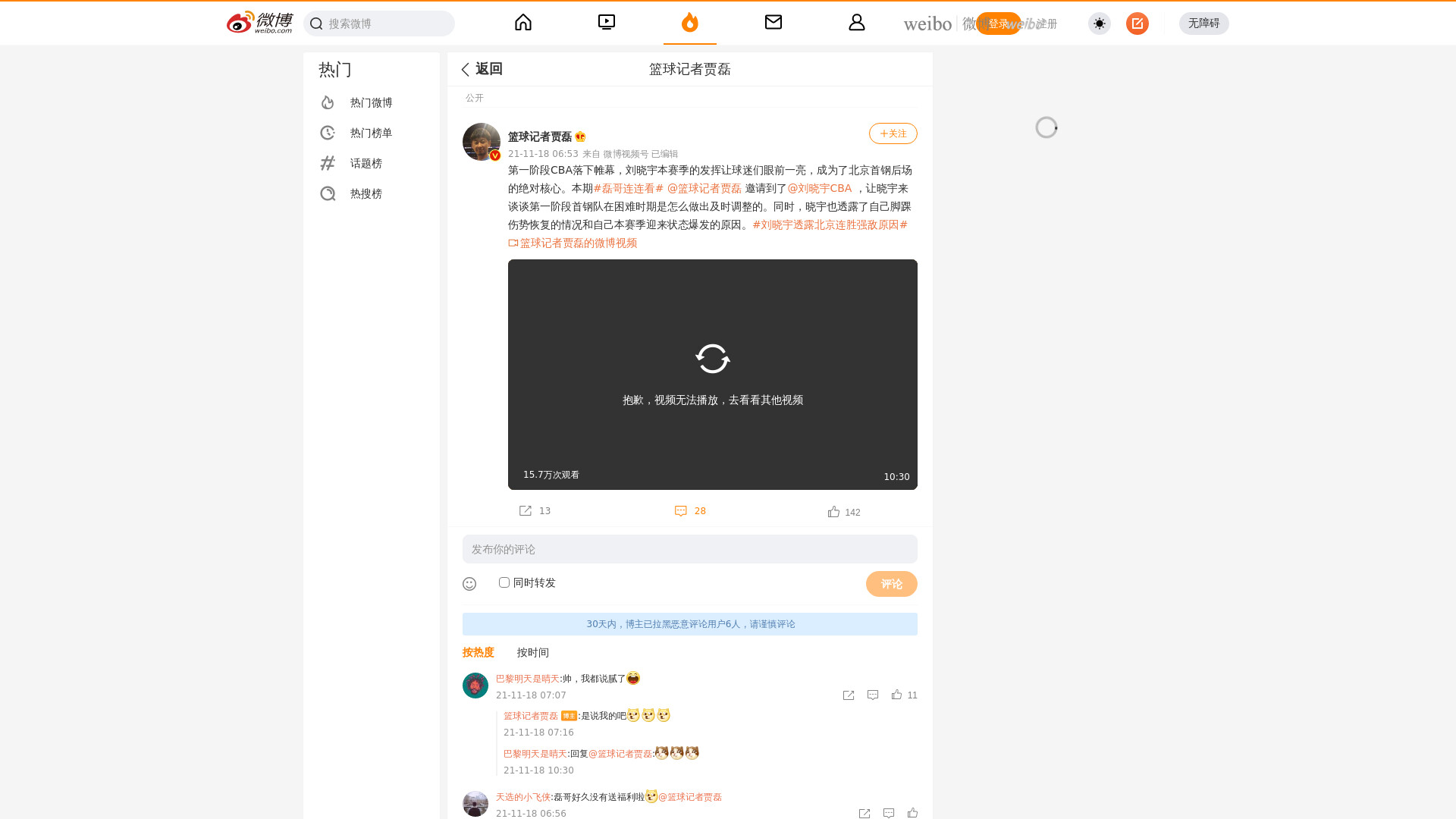
Task: Focus the 发布你的评论 comment box
Action: [x=690, y=549]
